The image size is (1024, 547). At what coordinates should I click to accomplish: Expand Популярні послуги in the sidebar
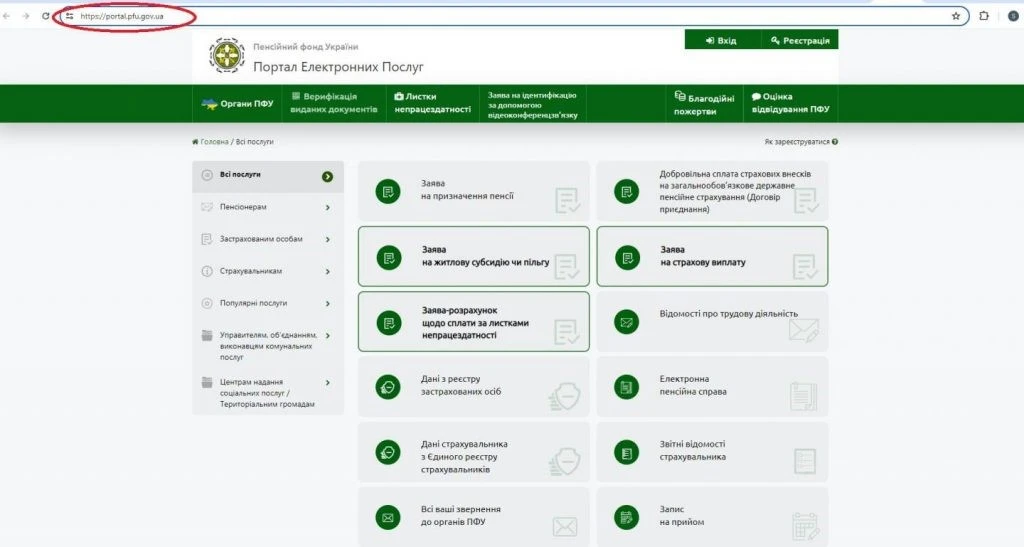pyautogui.click(x=267, y=303)
